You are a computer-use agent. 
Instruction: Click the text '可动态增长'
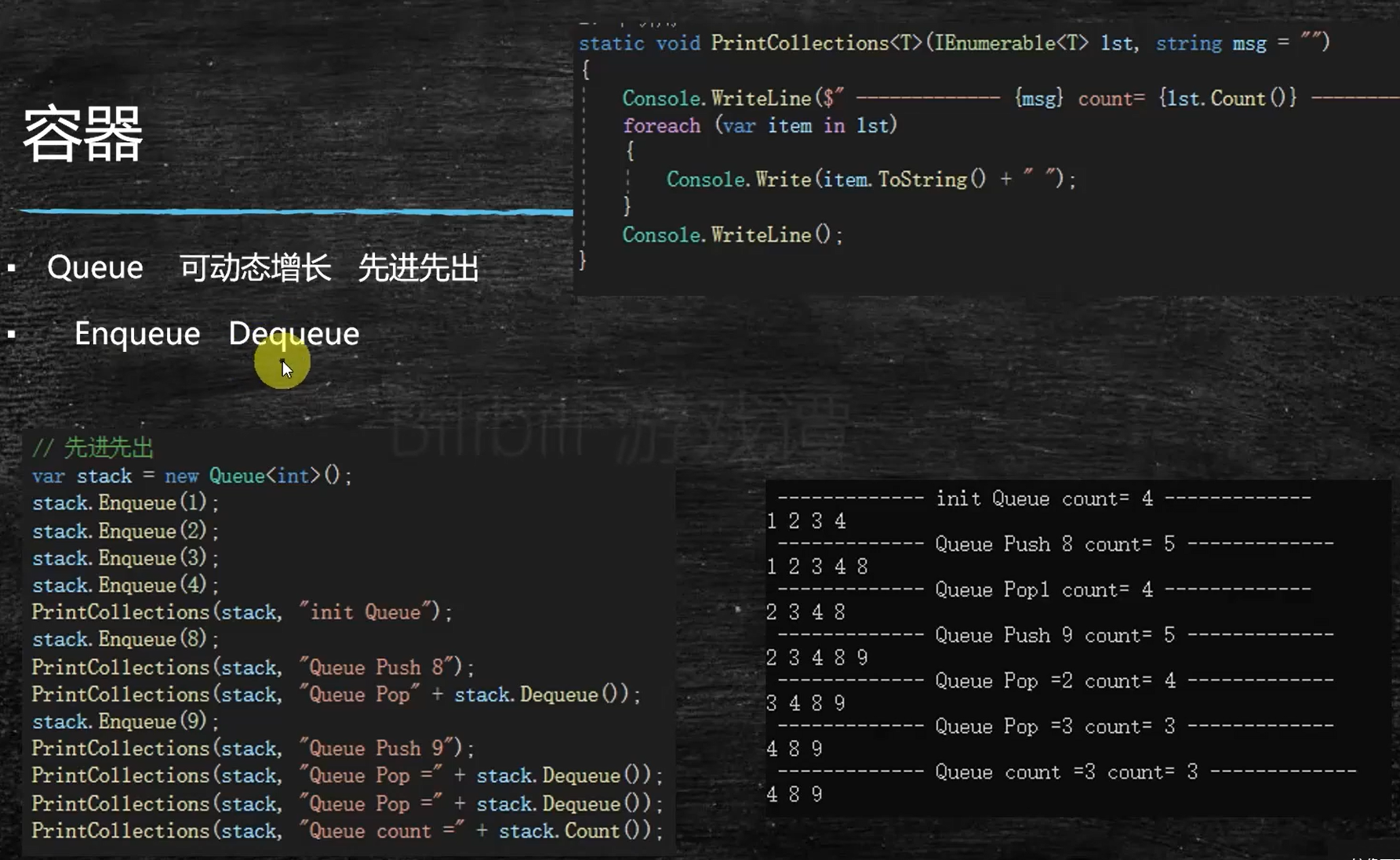click(x=255, y=268)
